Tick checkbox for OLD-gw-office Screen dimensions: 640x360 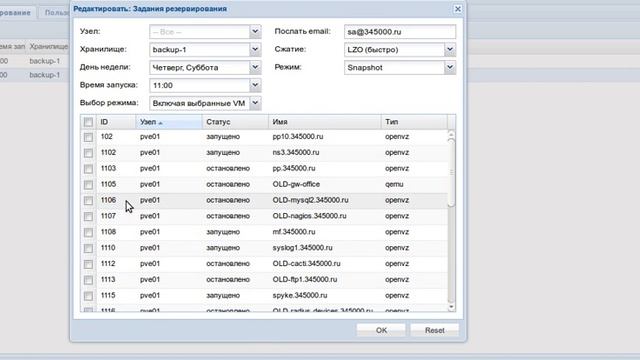(x=88, y=185)
